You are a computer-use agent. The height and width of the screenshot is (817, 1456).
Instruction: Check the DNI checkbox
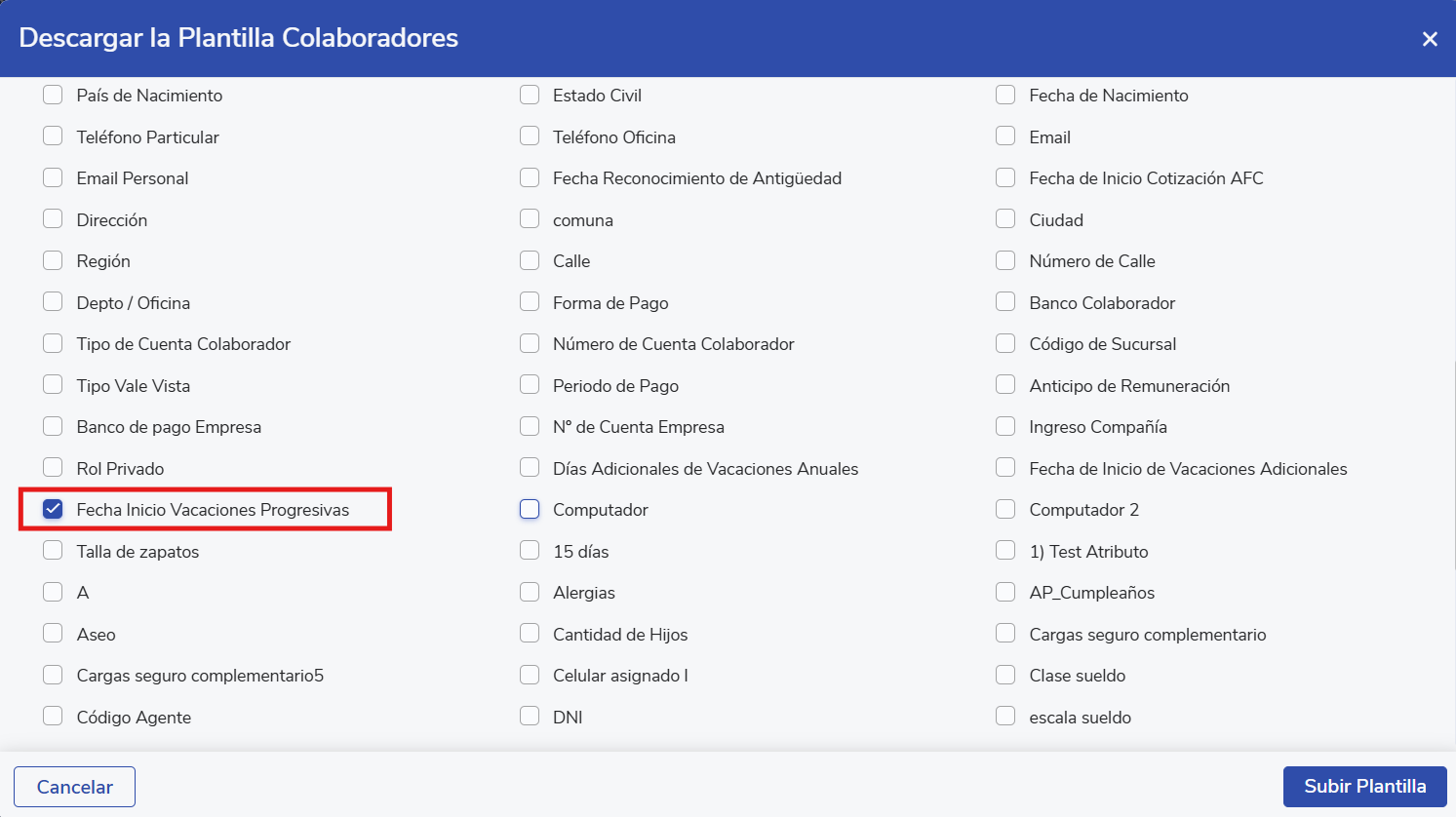[530, 717]
